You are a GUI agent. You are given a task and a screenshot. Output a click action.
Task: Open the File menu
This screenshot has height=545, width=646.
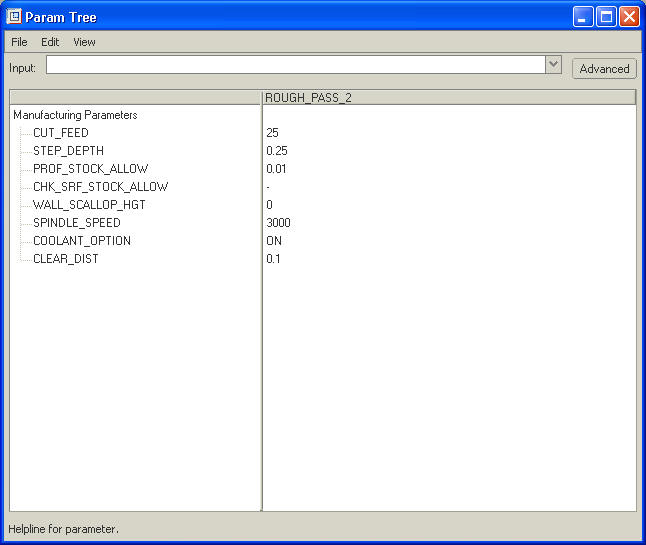pyautogui.click(x=19, y=42)
